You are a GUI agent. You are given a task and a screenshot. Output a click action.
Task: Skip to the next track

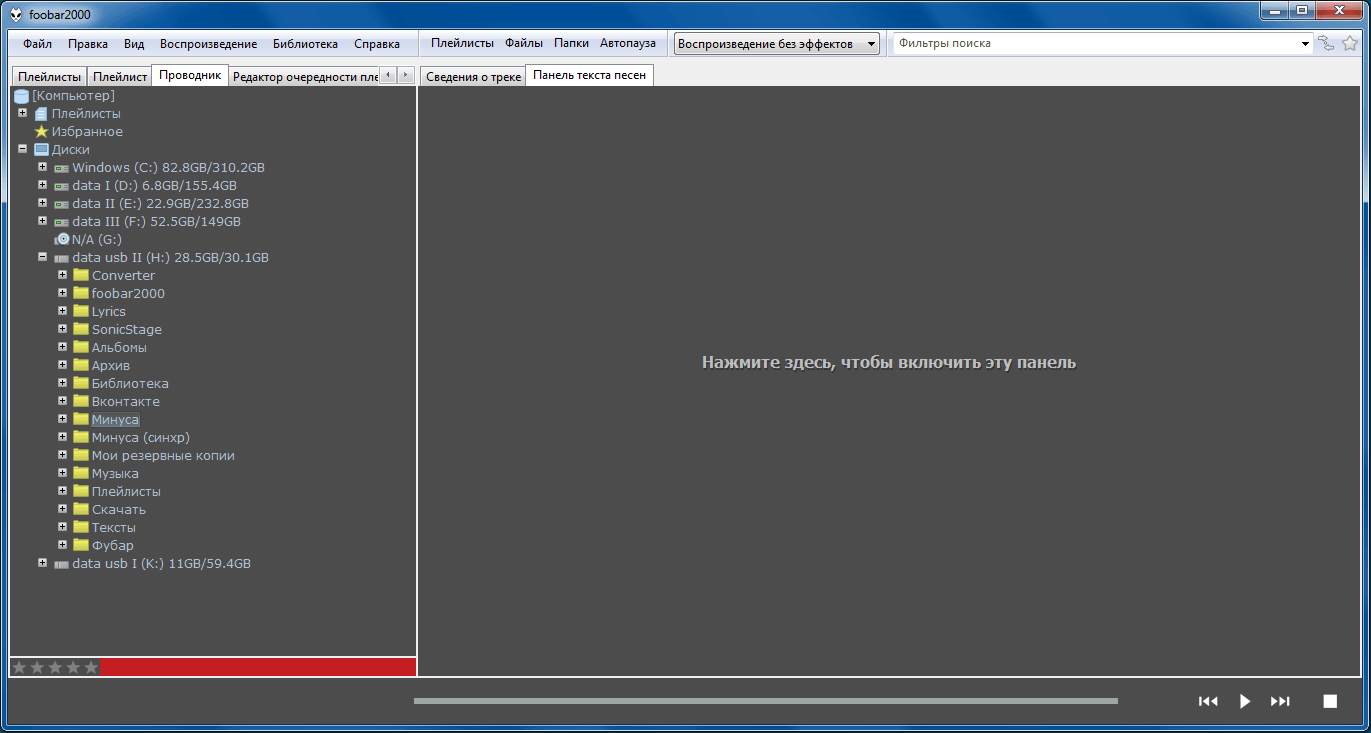point(1280,701)
